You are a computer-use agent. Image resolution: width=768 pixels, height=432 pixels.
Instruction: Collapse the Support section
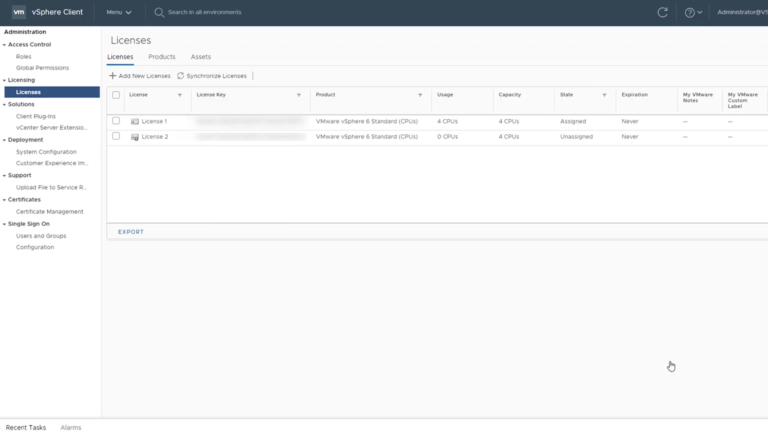[4, 175]
